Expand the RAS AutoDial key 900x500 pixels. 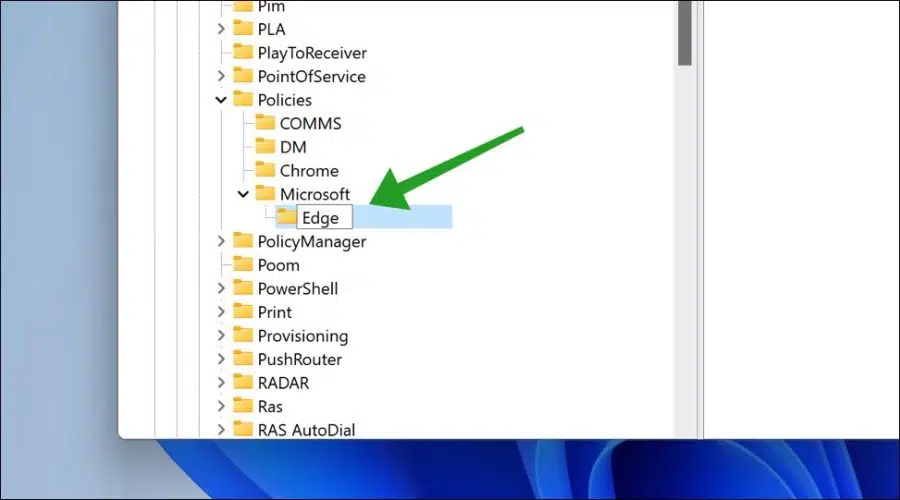[221, 429]
